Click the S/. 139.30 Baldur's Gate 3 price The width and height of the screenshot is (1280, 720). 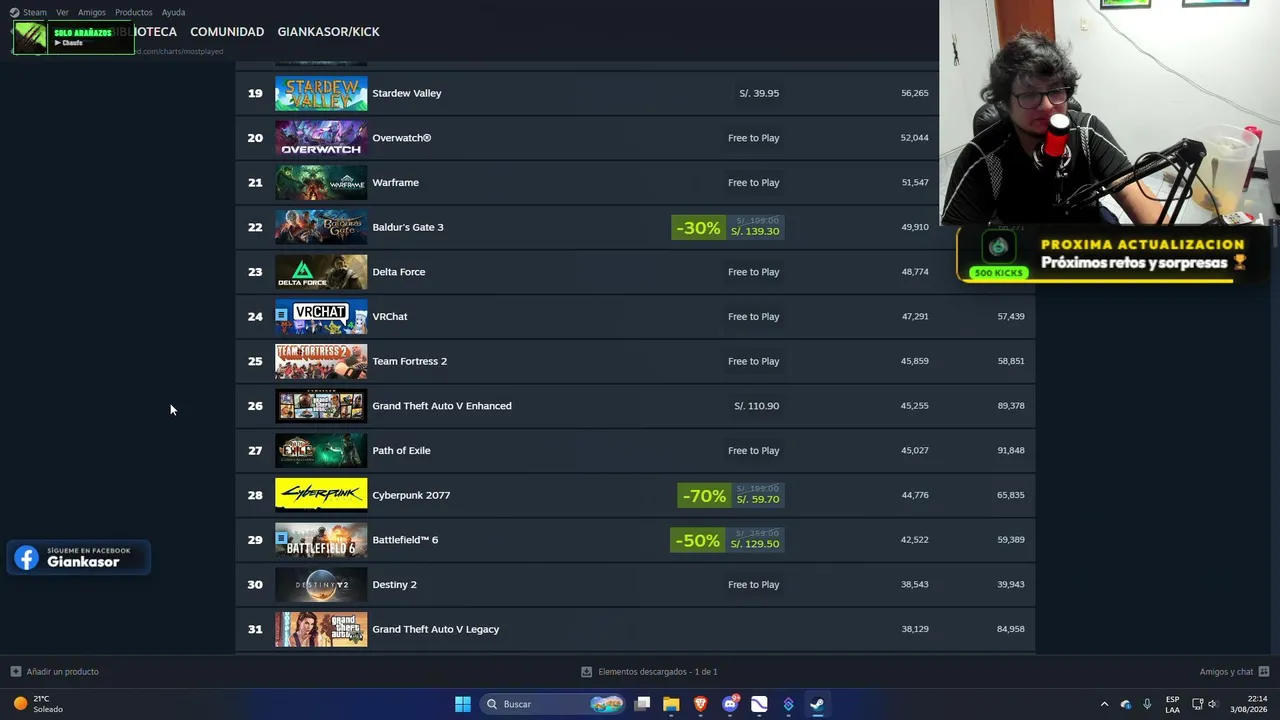(x=755, y=232)
